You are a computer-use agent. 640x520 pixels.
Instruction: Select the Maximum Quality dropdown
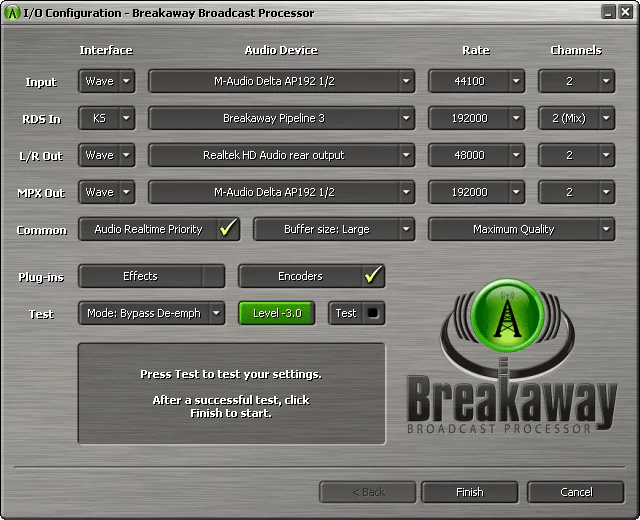click(x=521, y=230)
